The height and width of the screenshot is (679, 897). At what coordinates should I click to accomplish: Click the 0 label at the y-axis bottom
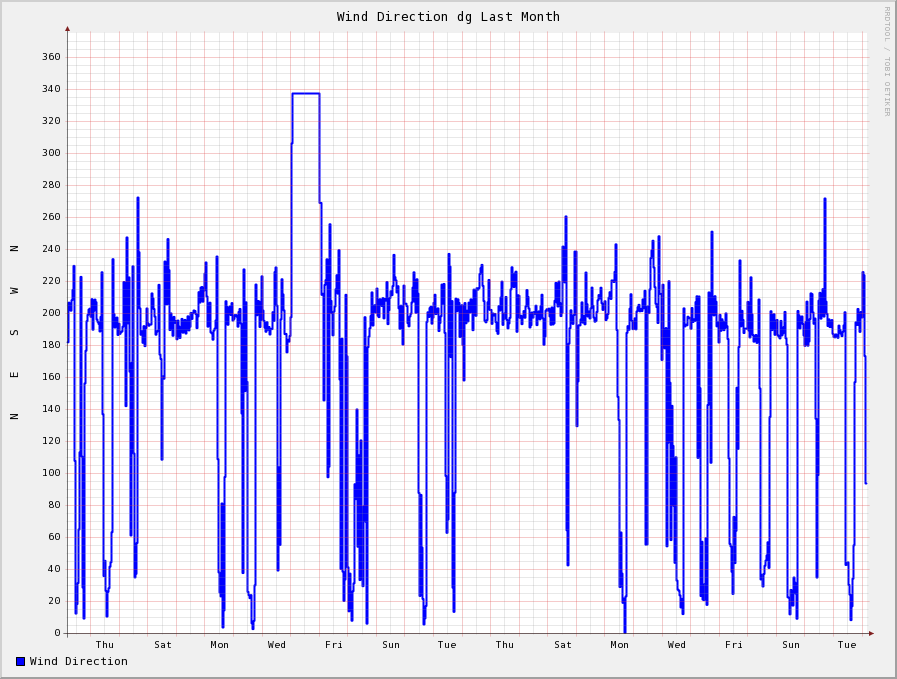pos(57,633)
